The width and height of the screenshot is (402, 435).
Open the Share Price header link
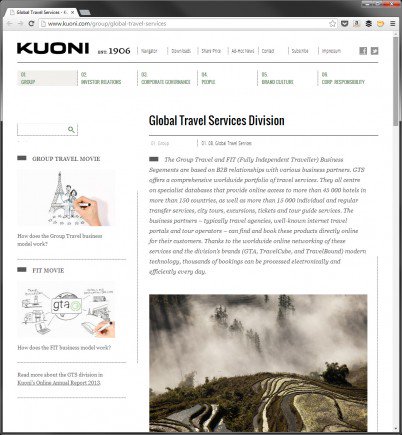click(x=211, y=51)
